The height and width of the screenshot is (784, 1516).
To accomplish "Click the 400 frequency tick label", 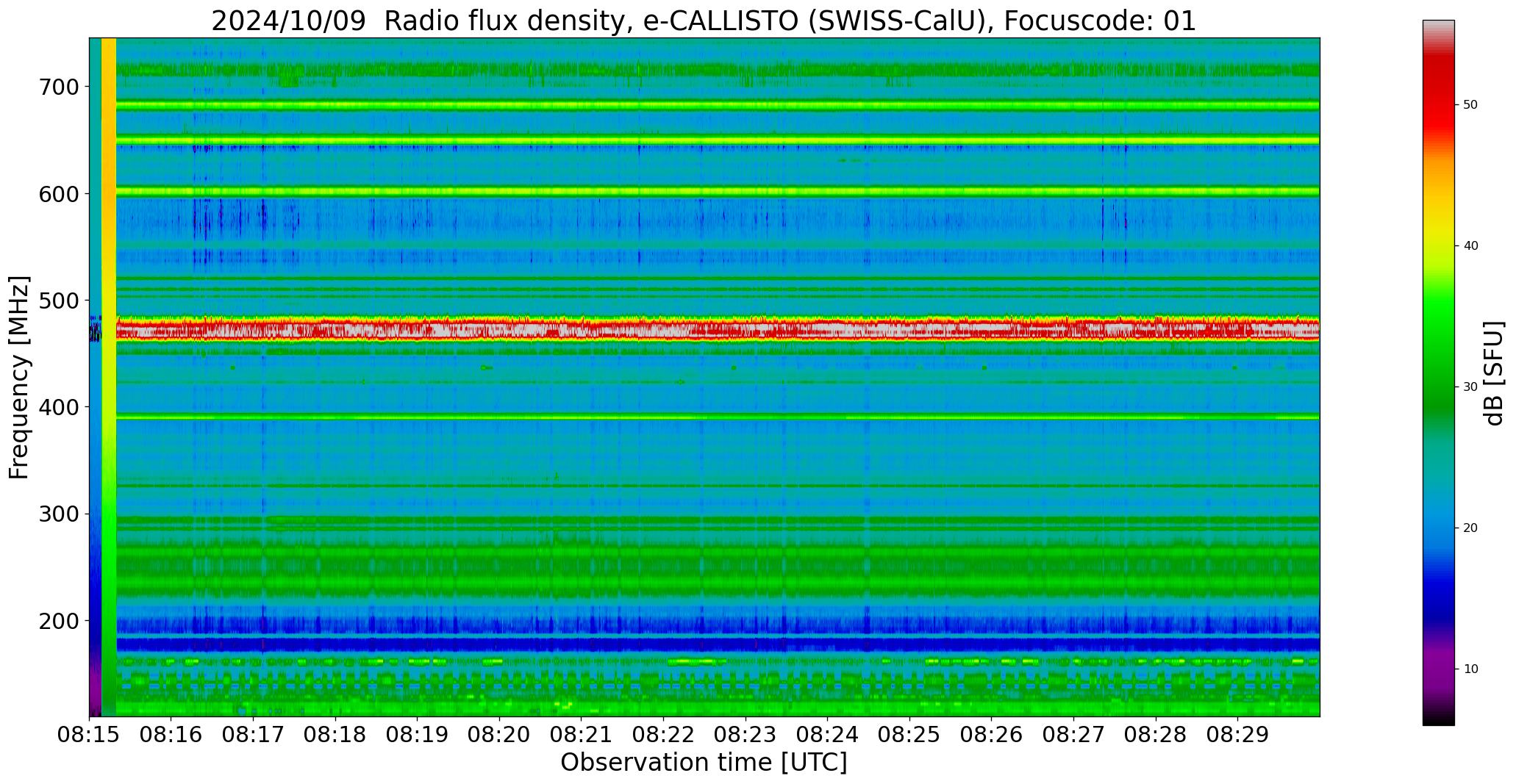I will pyautogui.click(x=57, y=407).
